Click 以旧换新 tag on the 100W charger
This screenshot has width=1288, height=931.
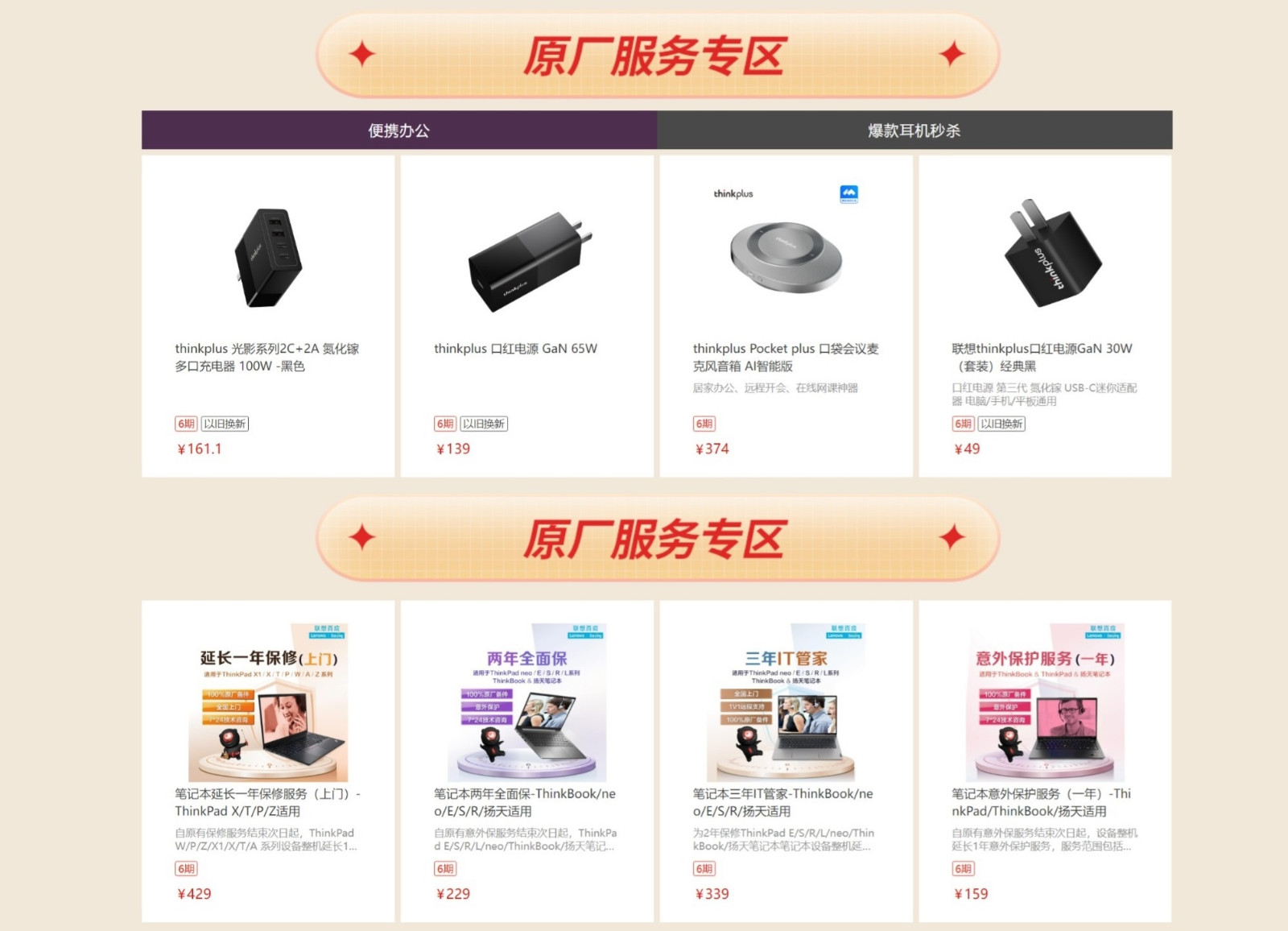(225, 424)
